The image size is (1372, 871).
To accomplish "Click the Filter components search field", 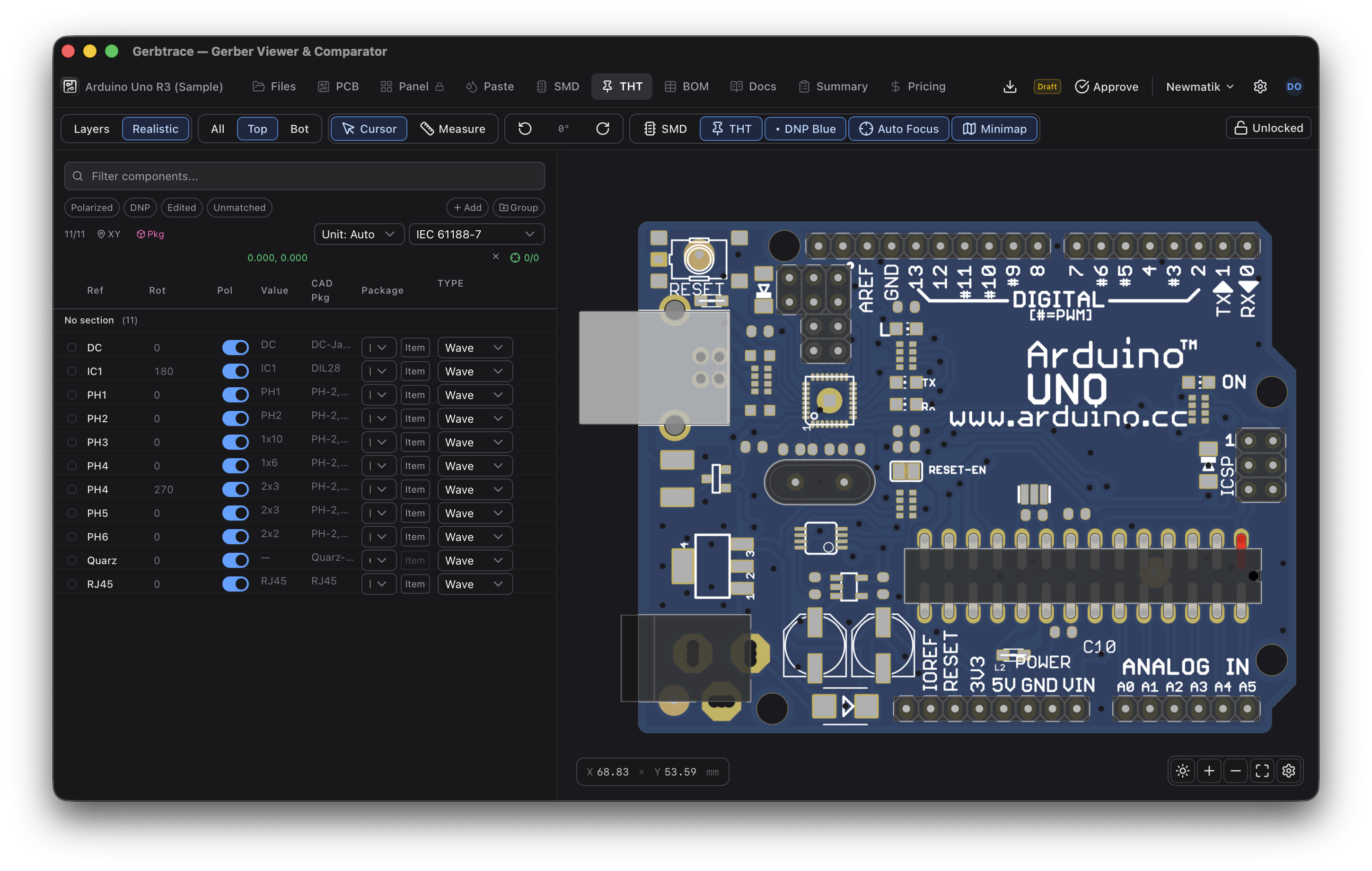I will [x=304, y=176].
